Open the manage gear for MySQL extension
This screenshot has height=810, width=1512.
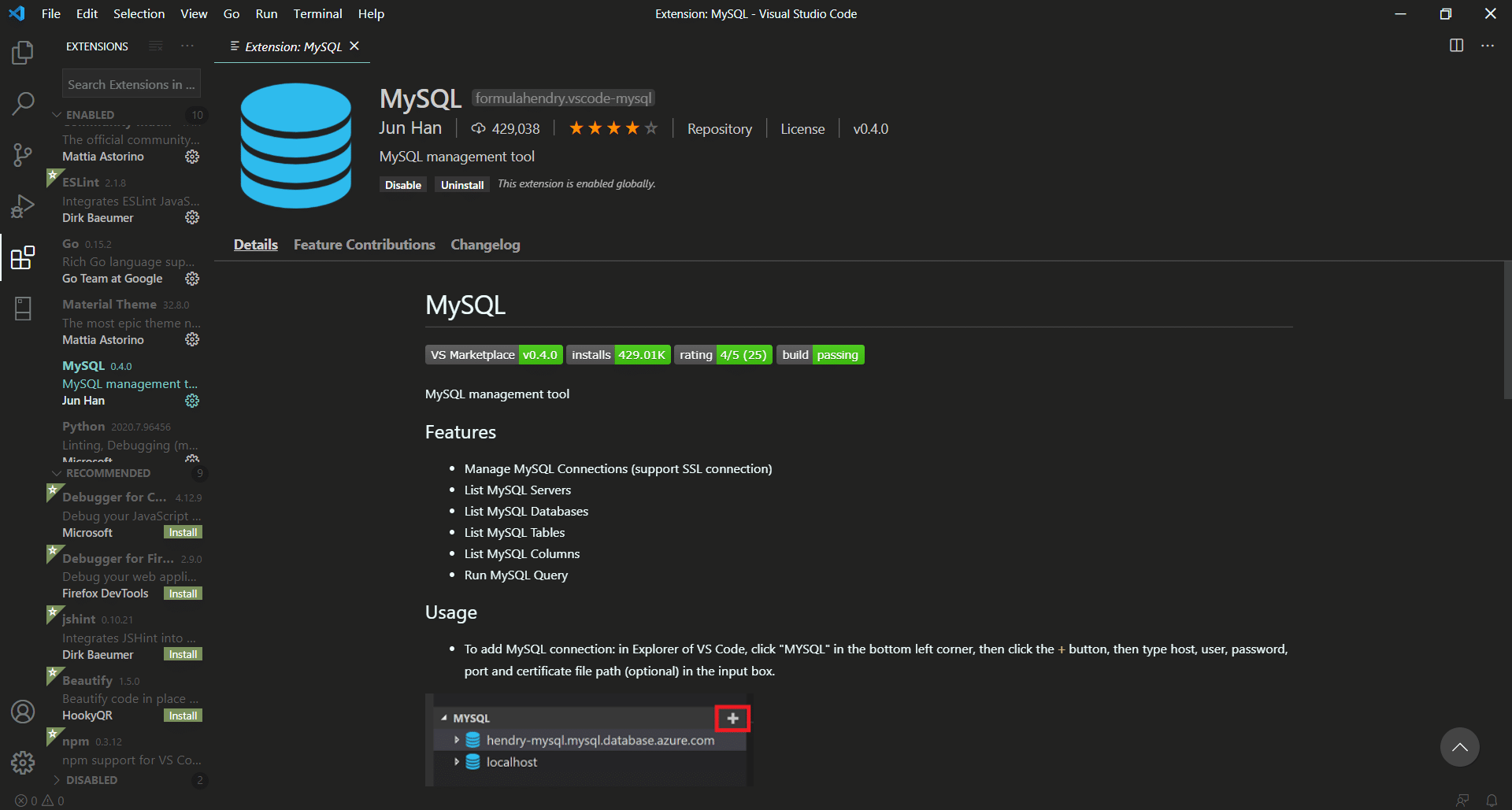tap(192, 401)
